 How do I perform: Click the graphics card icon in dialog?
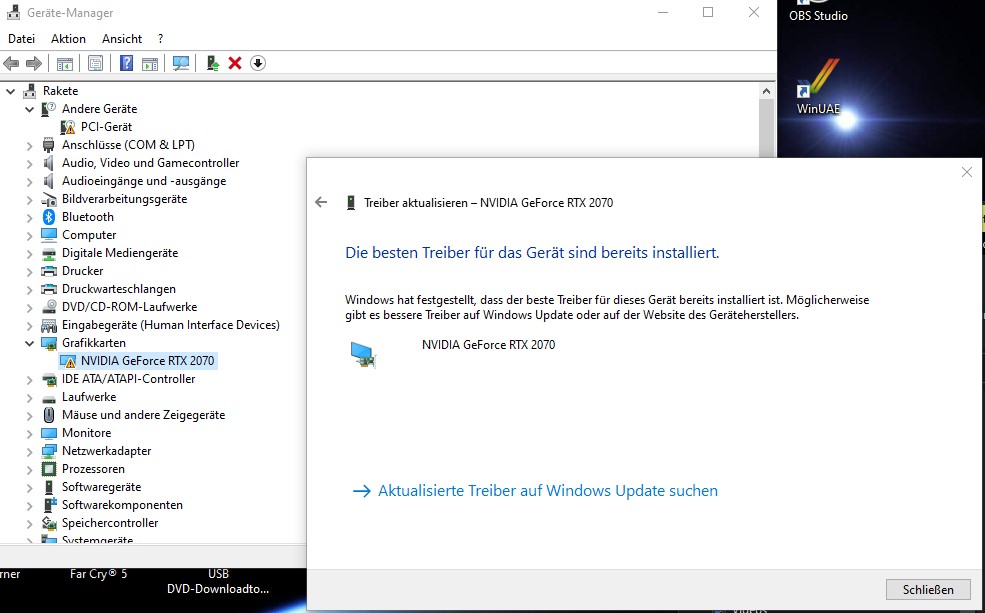click(x=363, y=354)
